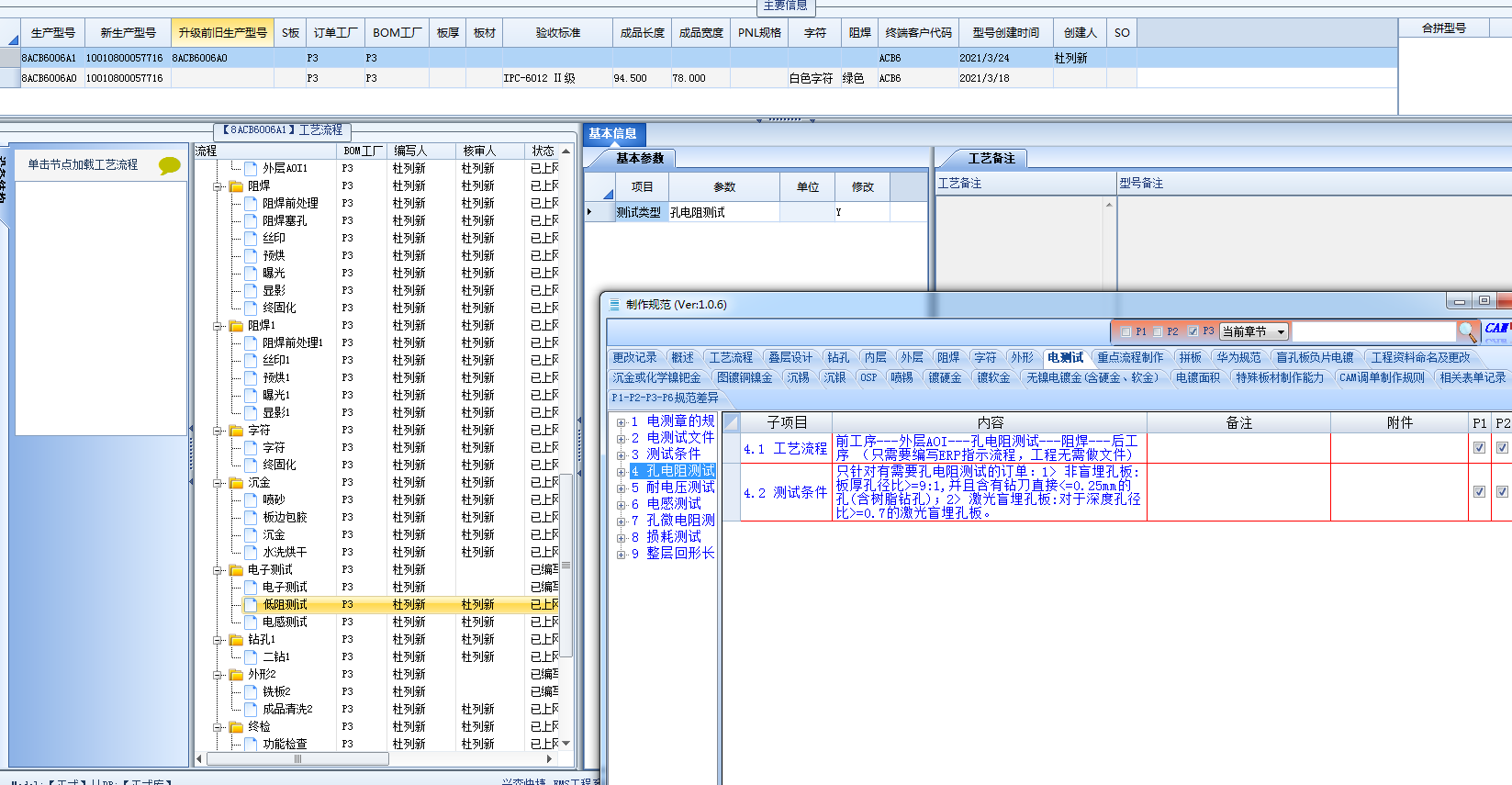The width and height of the screenshot is (1512, 785).
Task: Click the search magnifier icon in 制作规范 window
Action: (1467, 331)
